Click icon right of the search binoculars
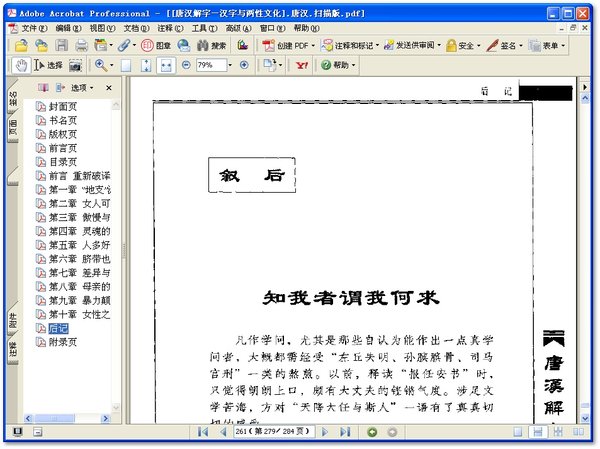Viewport: 600px width, 449px height. click(243, 46)
